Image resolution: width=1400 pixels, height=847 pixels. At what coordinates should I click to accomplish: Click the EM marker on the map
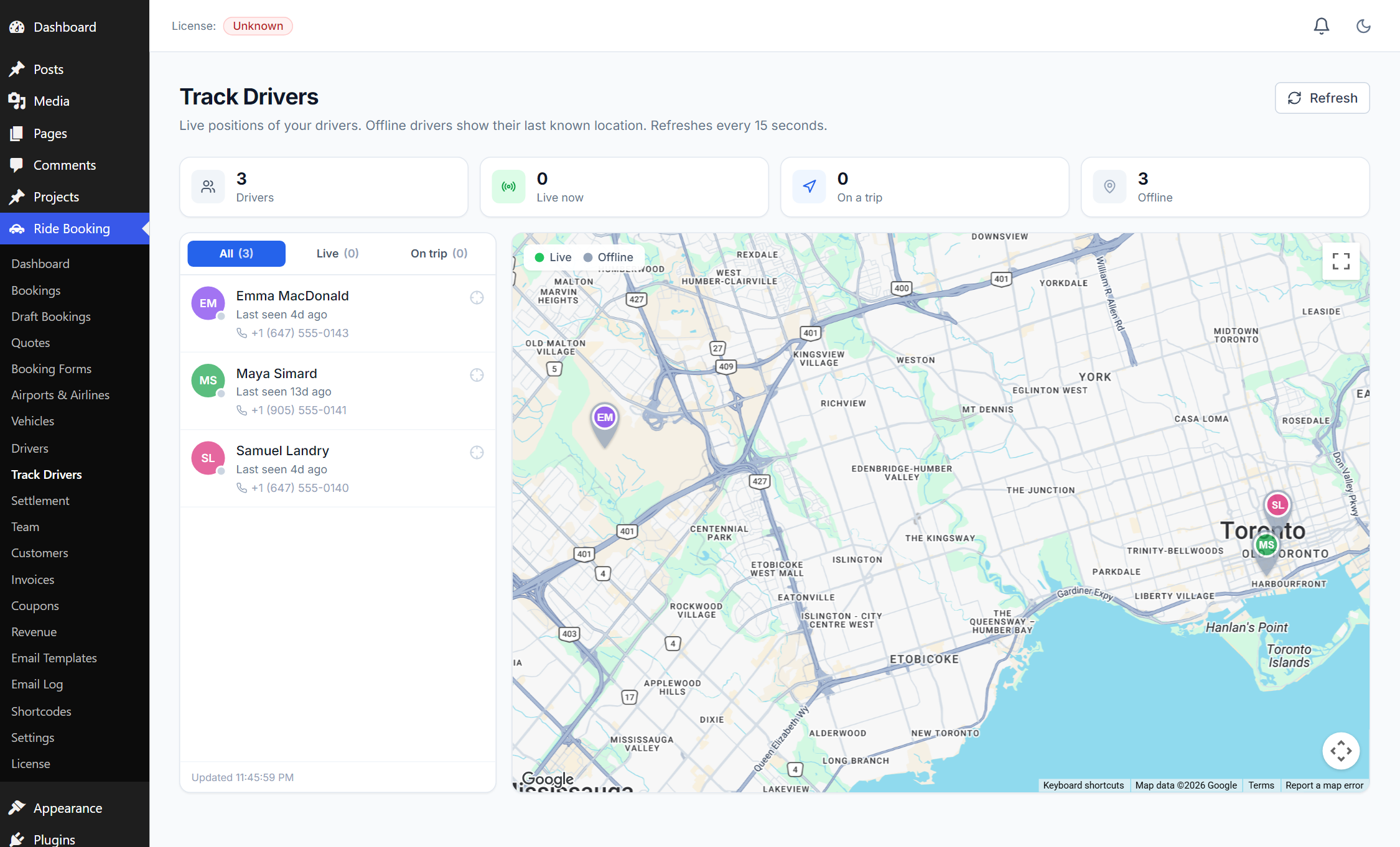(605, 418)
